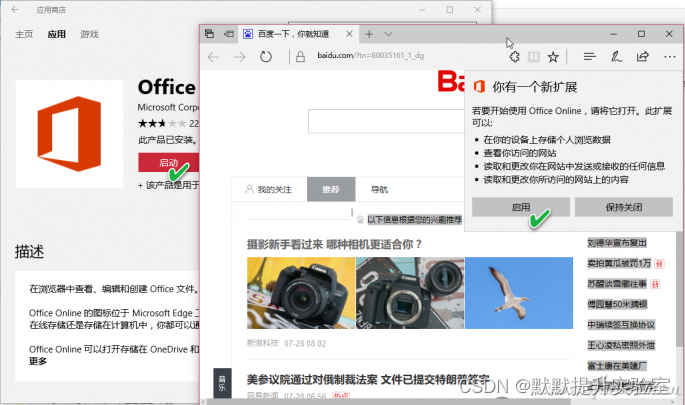This screenshot has width=685, height=405.
Task: Open the Edge Hub lines icon
Action: pyautogui.click(x=590, y=57)
